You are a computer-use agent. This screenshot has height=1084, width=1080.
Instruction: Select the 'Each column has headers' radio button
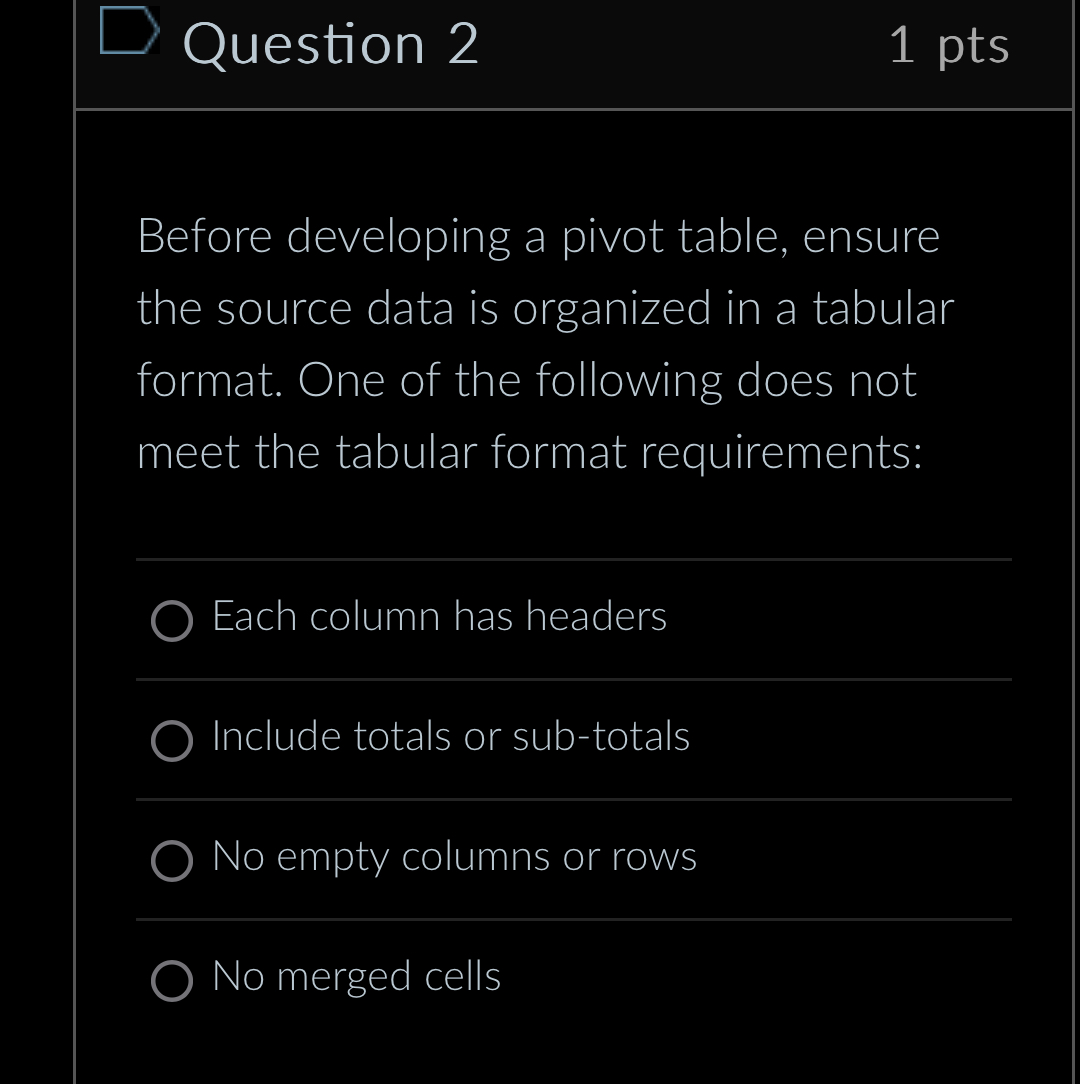[173, 621]
